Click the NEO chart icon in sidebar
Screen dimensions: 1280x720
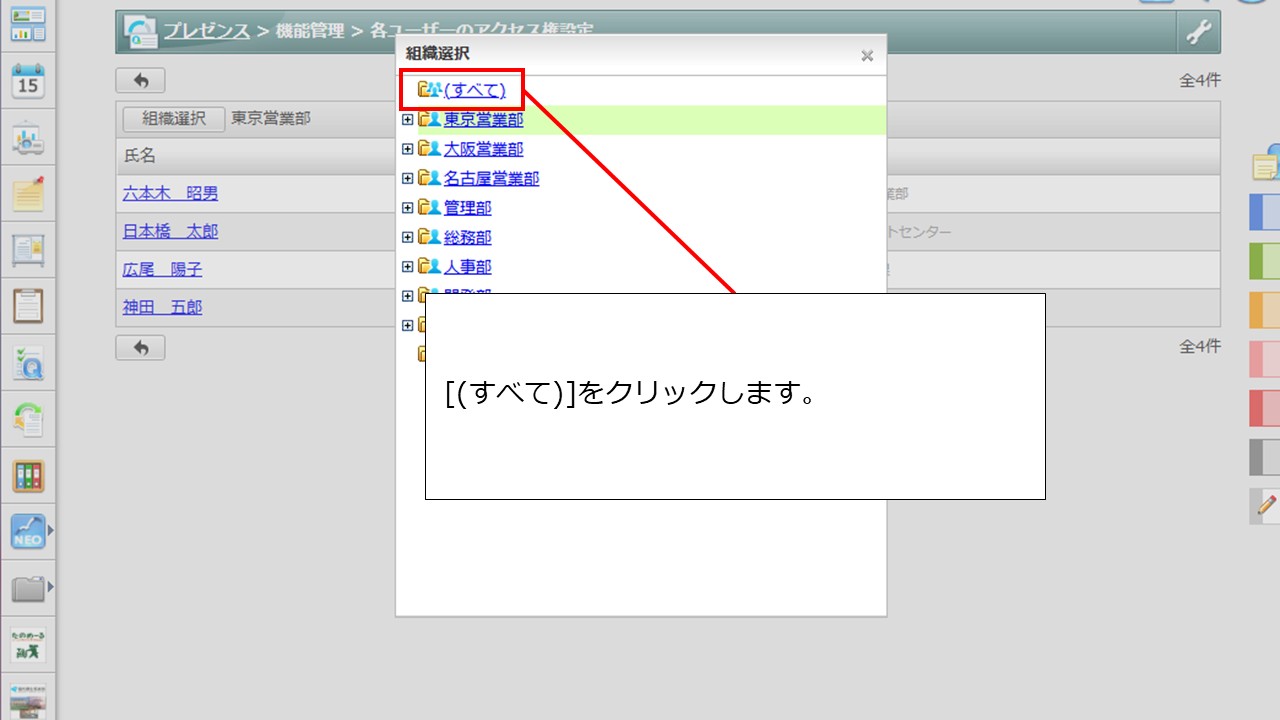(28, 531)
